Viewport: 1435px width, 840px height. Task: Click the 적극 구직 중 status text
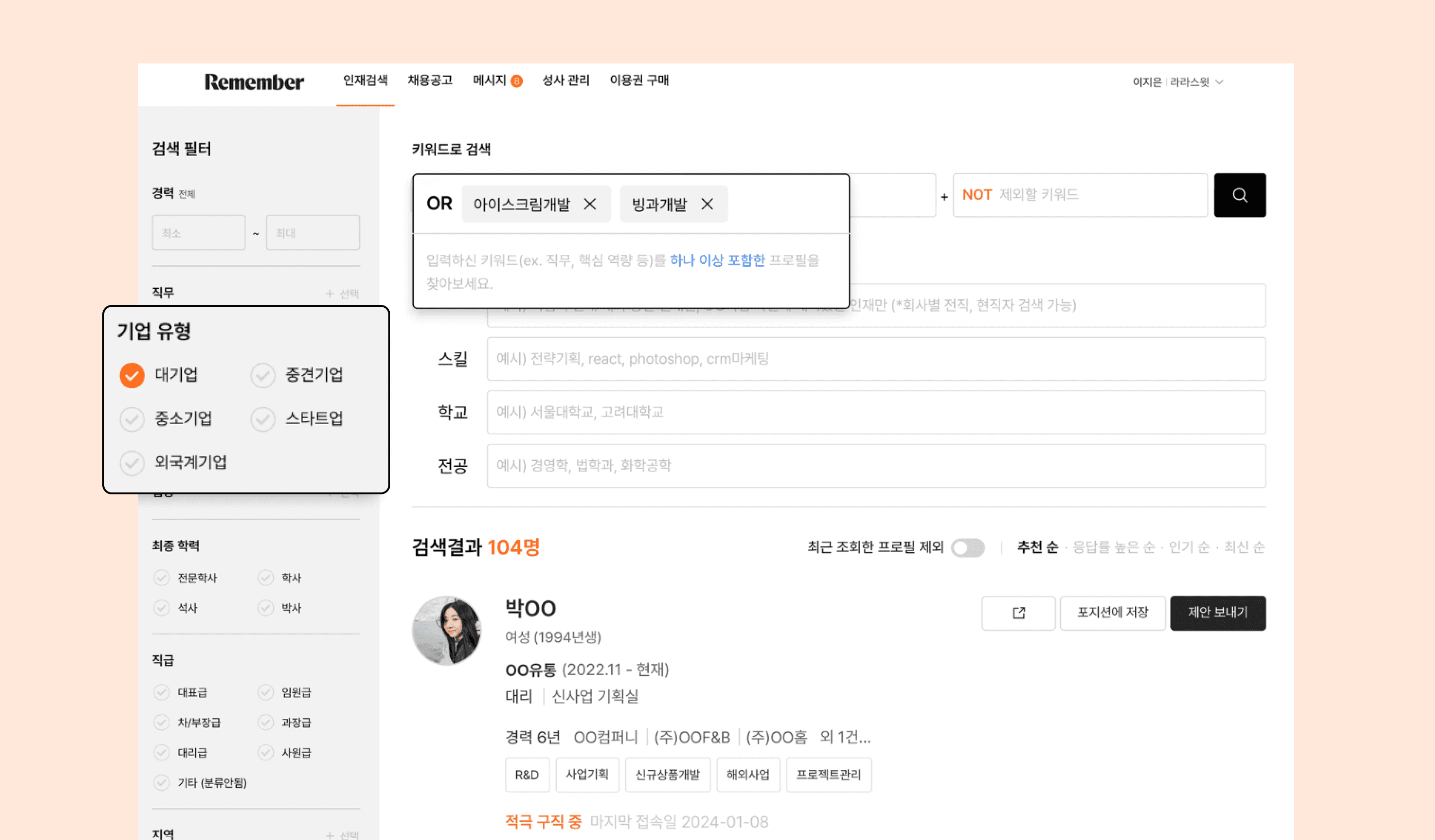click(543, 822)
